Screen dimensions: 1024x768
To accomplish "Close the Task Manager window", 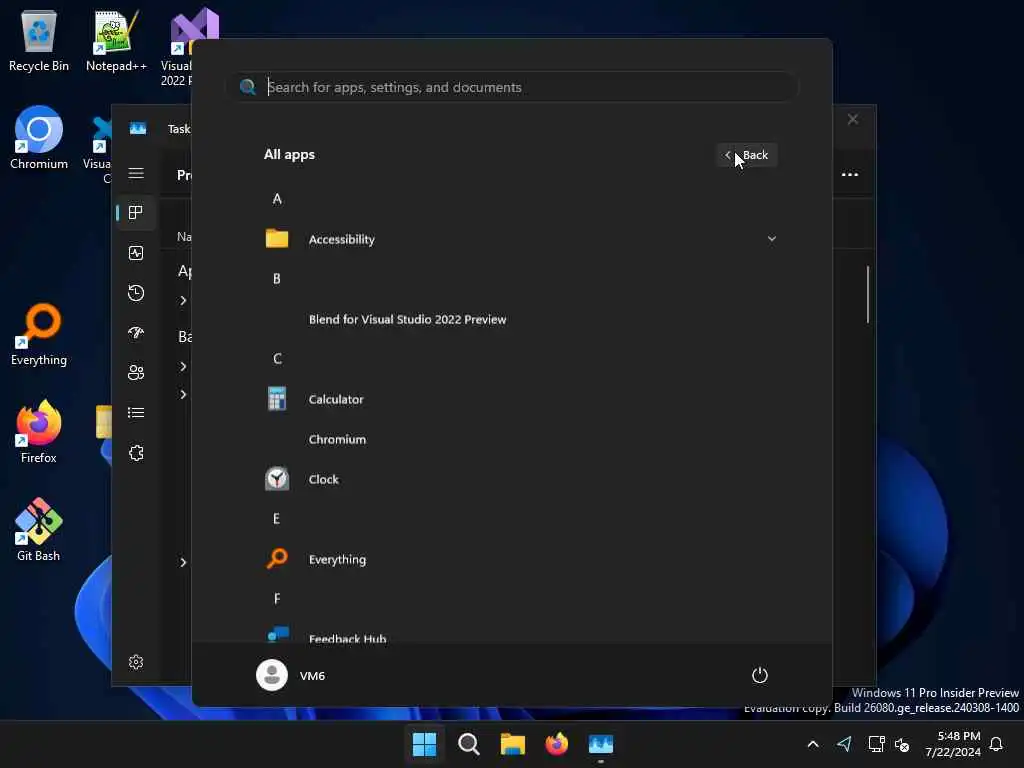I will 853,120.
